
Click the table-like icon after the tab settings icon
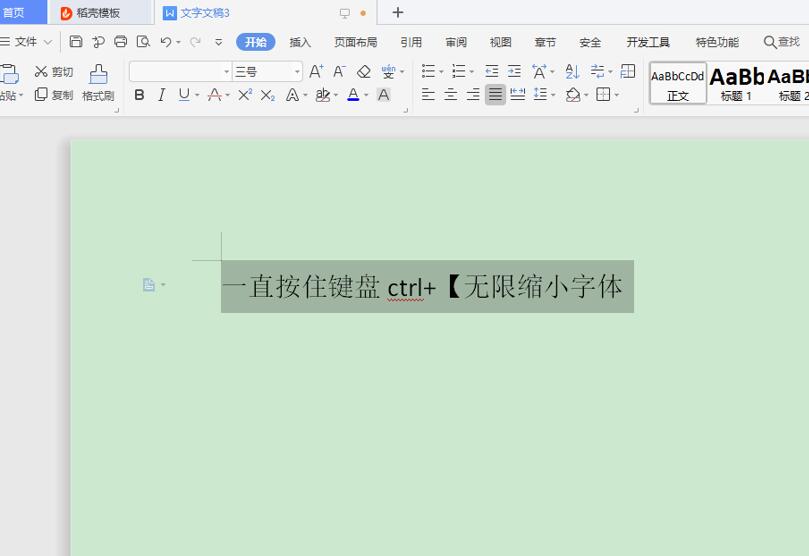pos(628,71)
